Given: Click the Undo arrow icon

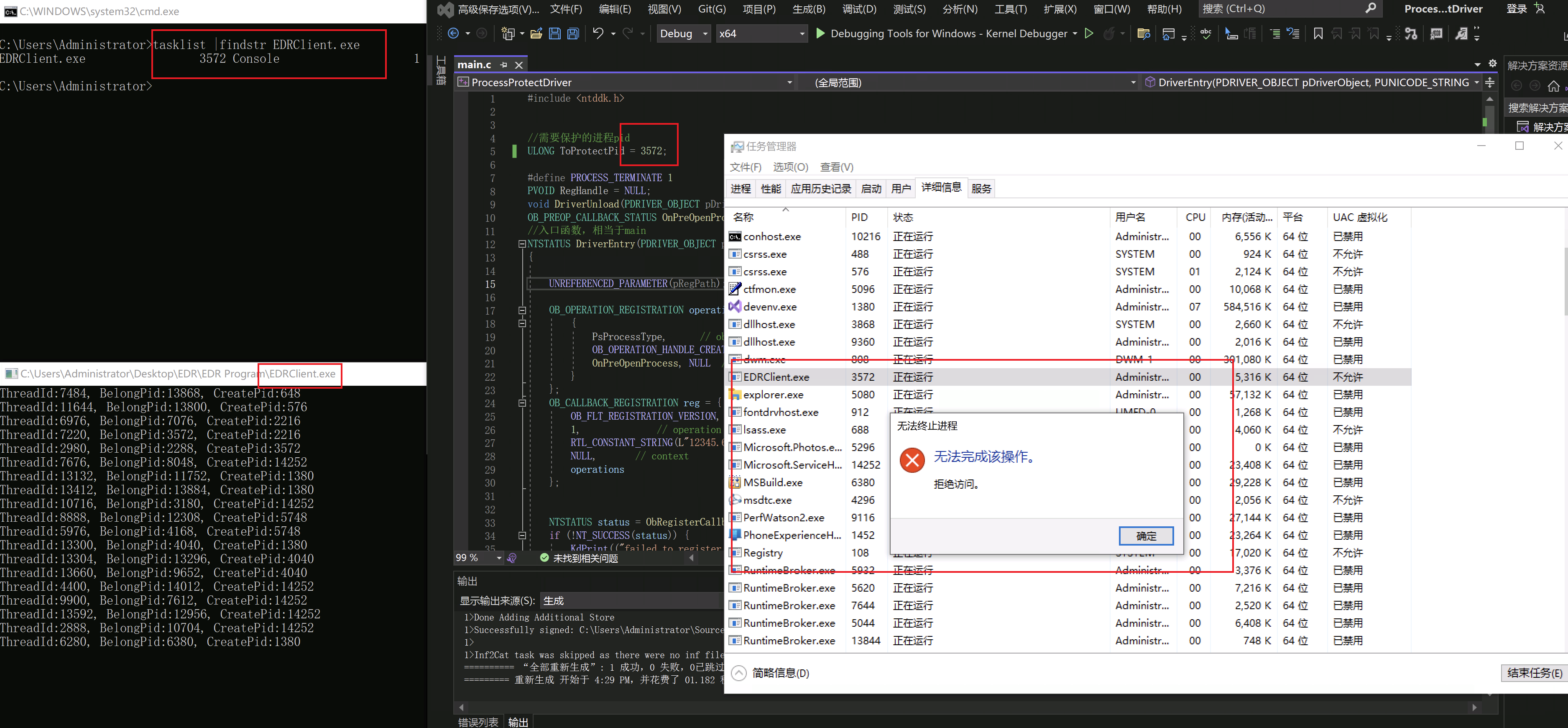Looking at the screenshot, I should pyautogui.click(x=598, y=33).
